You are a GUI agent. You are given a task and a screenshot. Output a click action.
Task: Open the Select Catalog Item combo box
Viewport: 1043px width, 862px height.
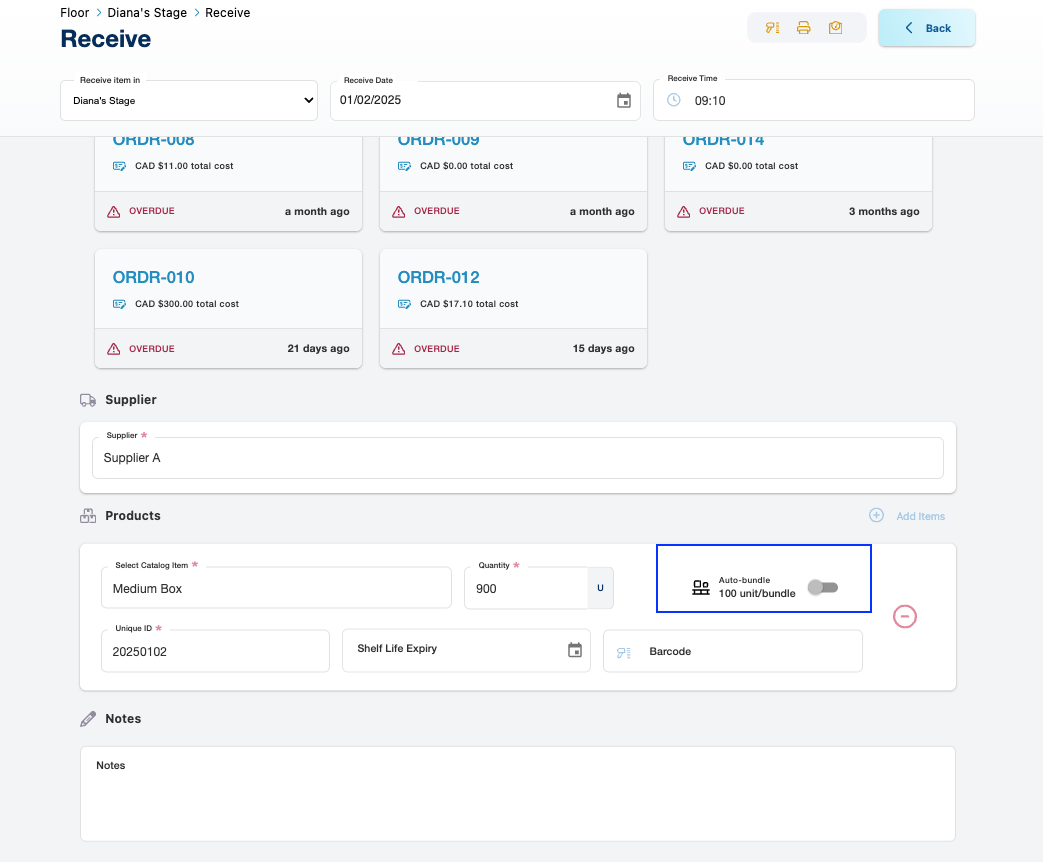coord(276,589)
